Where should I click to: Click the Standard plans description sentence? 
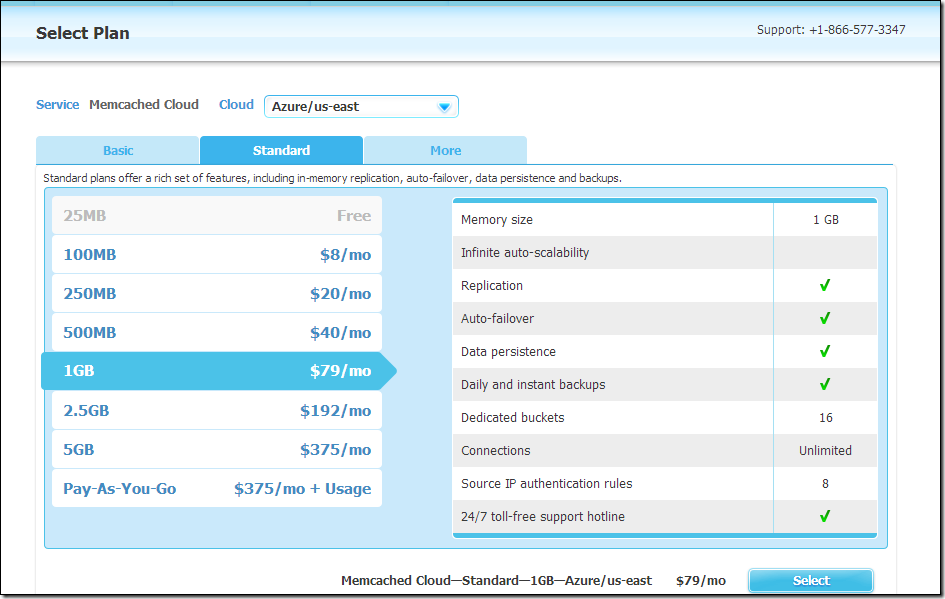click(x=332, y=178)
